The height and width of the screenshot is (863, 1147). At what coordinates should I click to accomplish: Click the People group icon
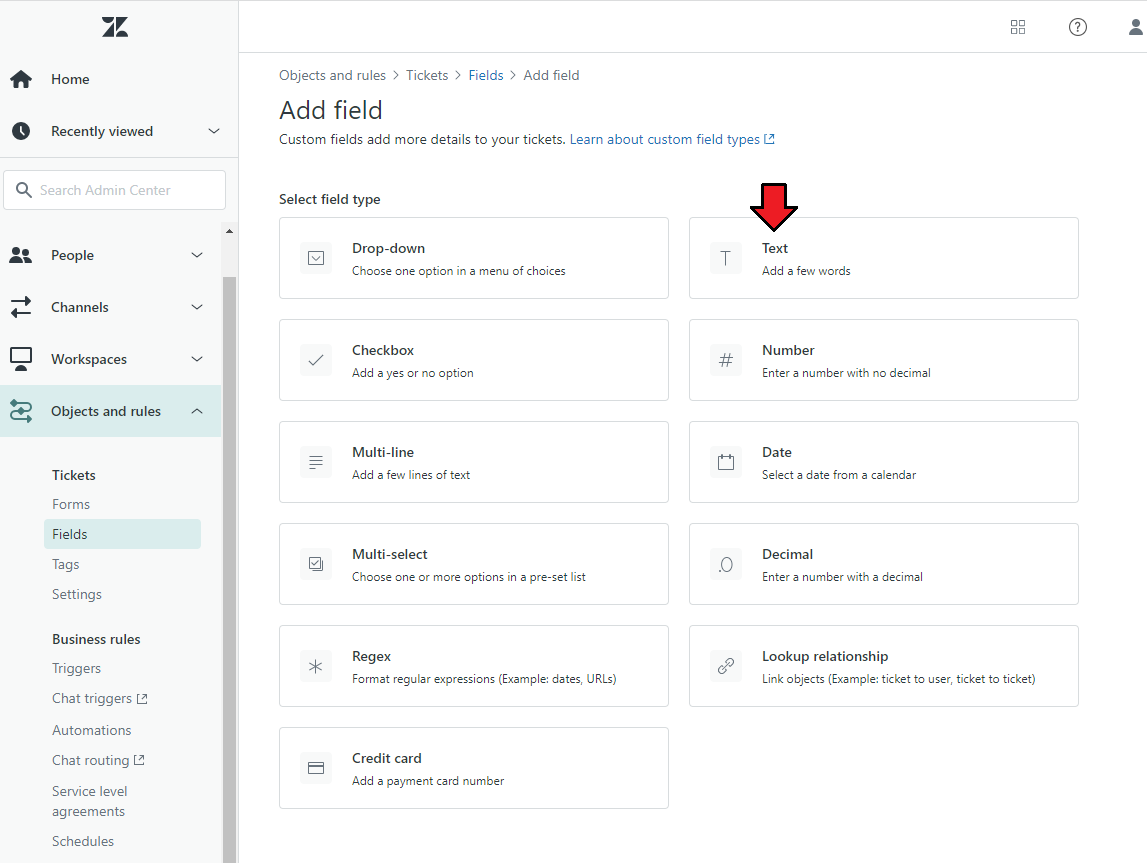(20, 255)
